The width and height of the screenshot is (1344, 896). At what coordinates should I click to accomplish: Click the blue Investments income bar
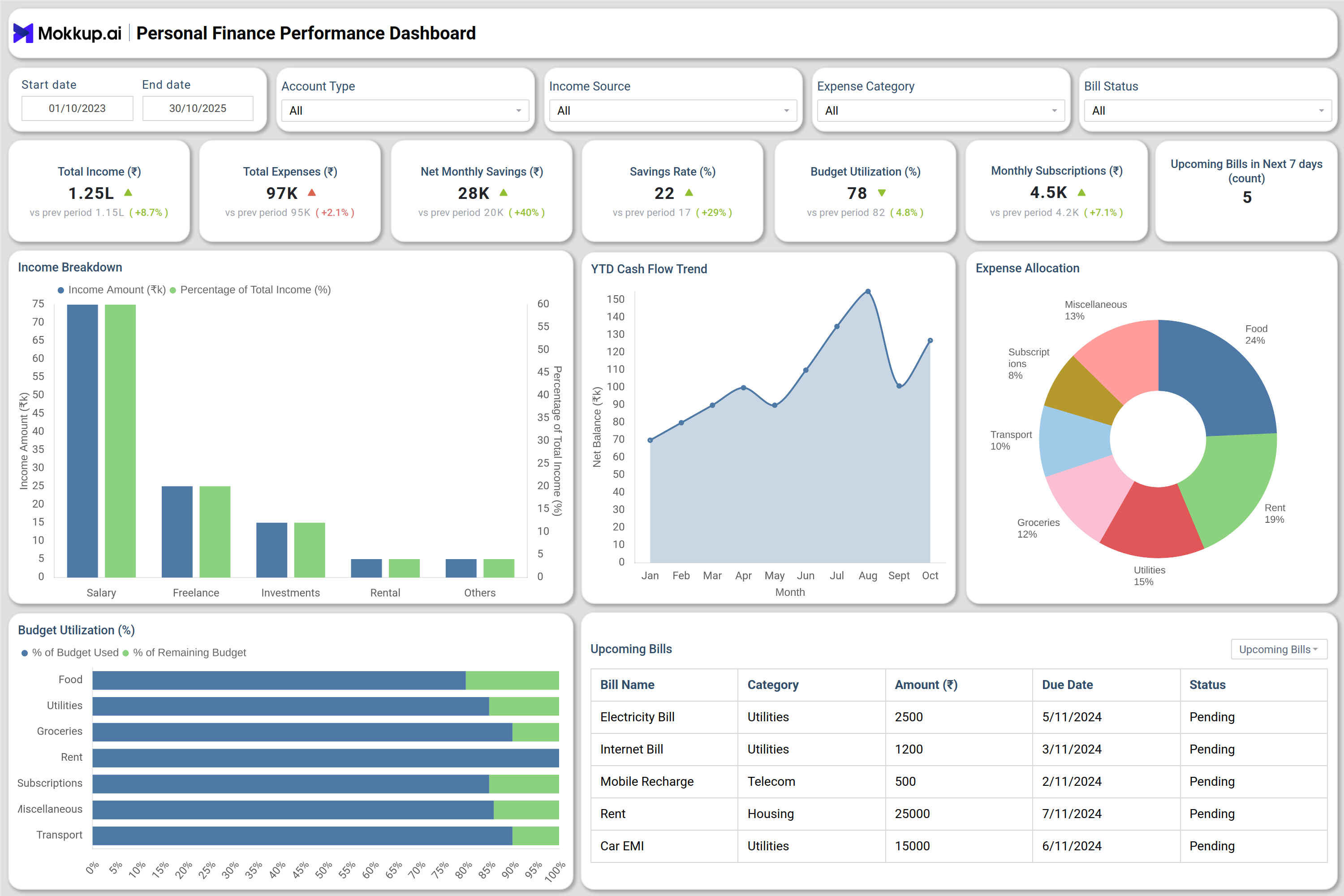(x=271, y=550)
